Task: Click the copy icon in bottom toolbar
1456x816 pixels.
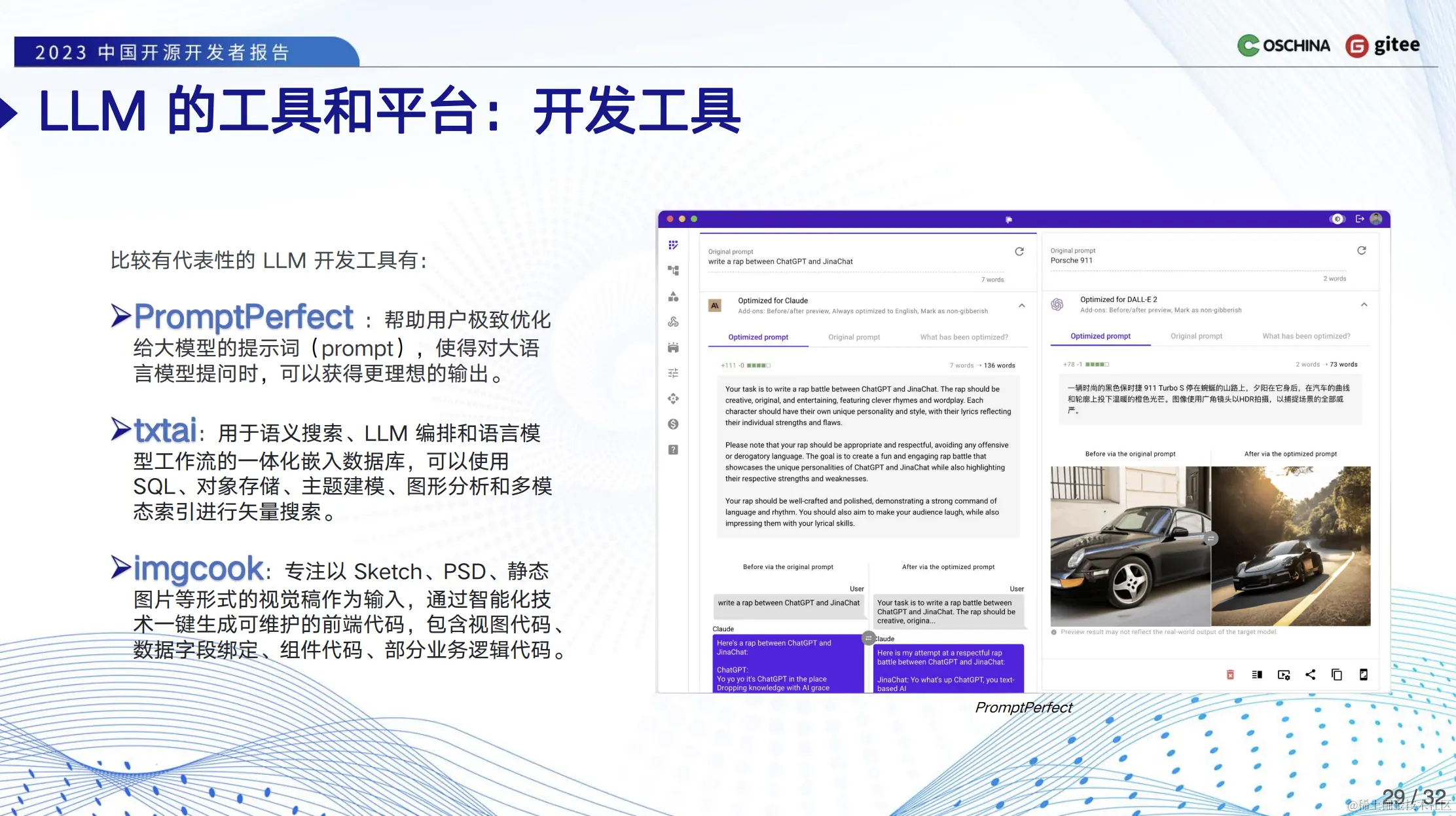Action: click(1337, 675)
